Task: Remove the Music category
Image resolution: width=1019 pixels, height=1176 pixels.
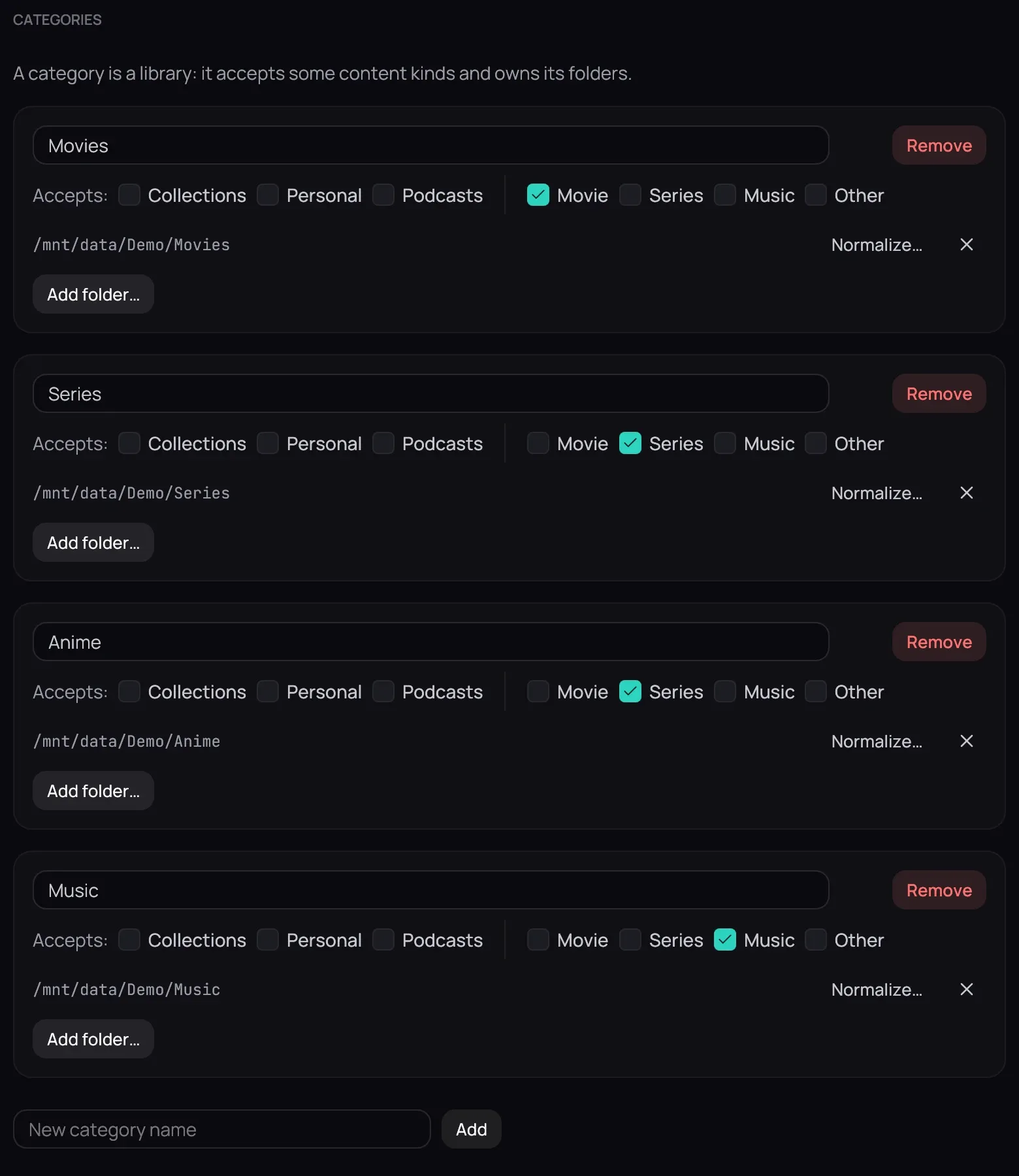Action: (939, 890)
